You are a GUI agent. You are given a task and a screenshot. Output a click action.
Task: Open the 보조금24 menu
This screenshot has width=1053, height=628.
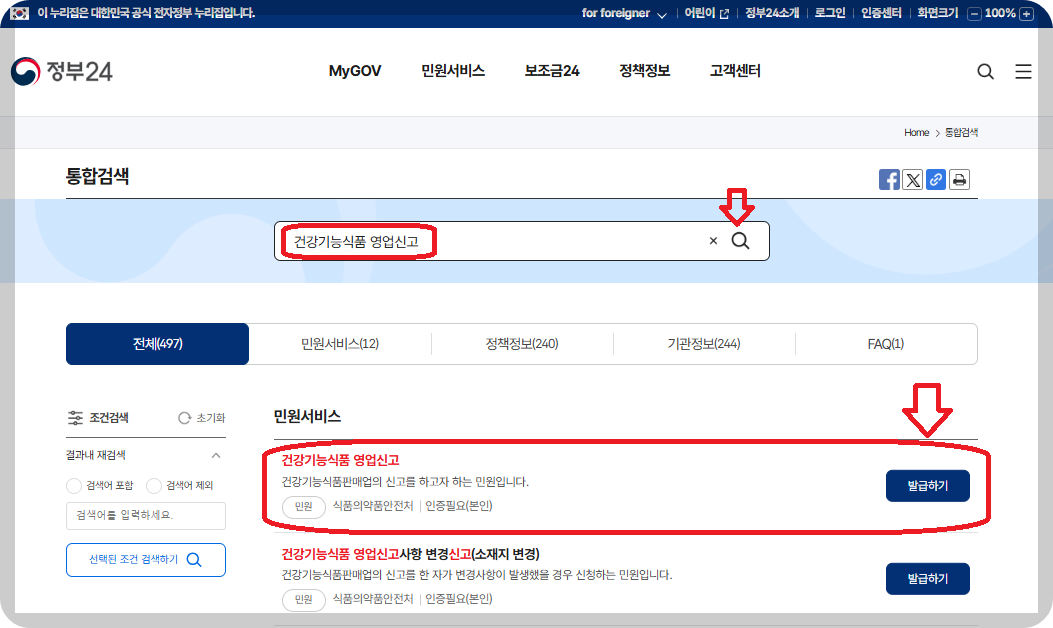551,71
